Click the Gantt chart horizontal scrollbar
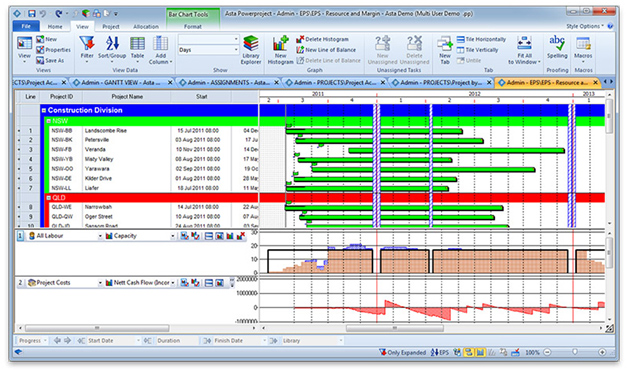The height and width of the screenshot is (373, 628). tap(395, 328)
